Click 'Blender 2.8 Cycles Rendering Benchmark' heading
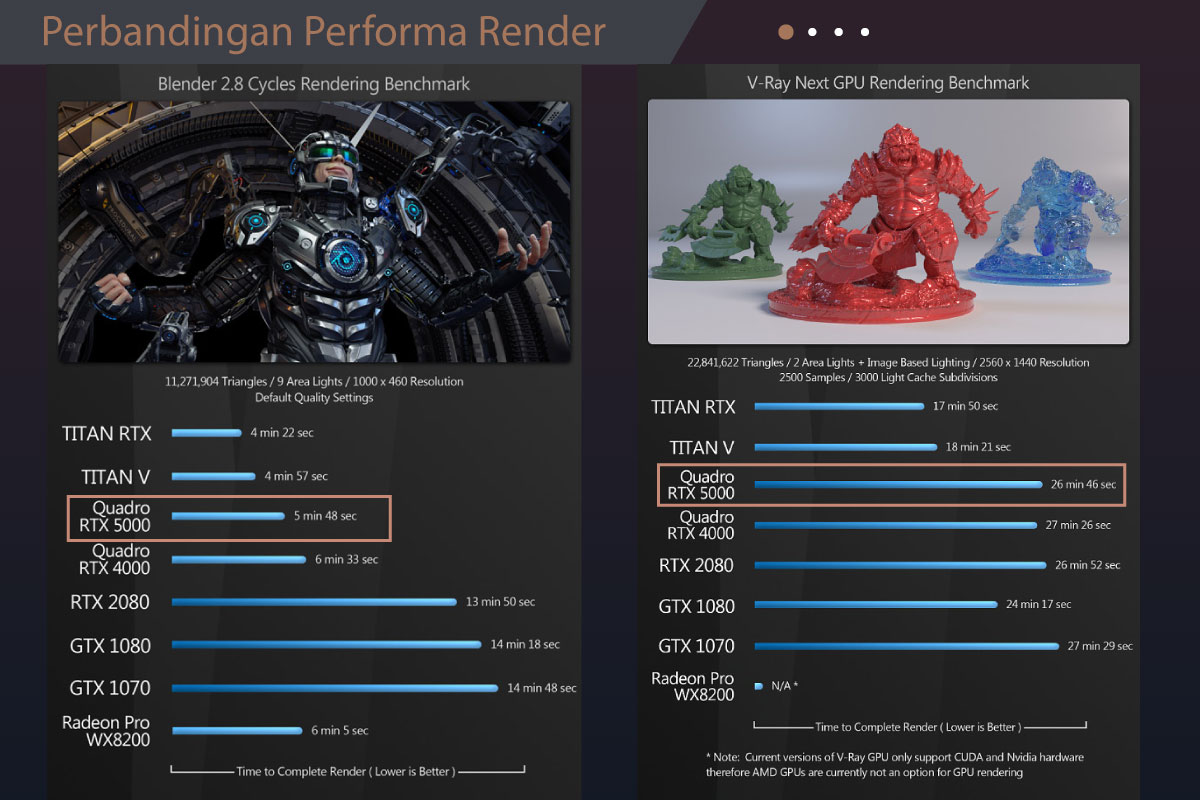 (314, 84)
